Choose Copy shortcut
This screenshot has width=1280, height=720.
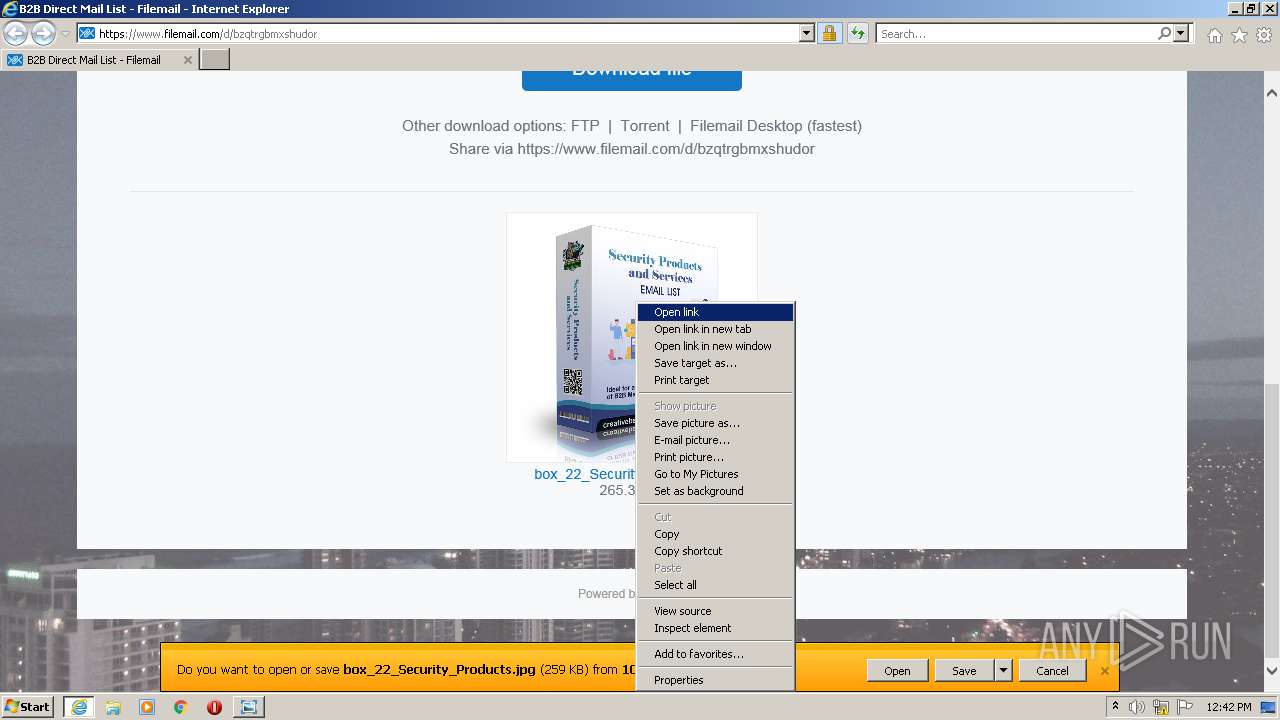coord(716,551)
